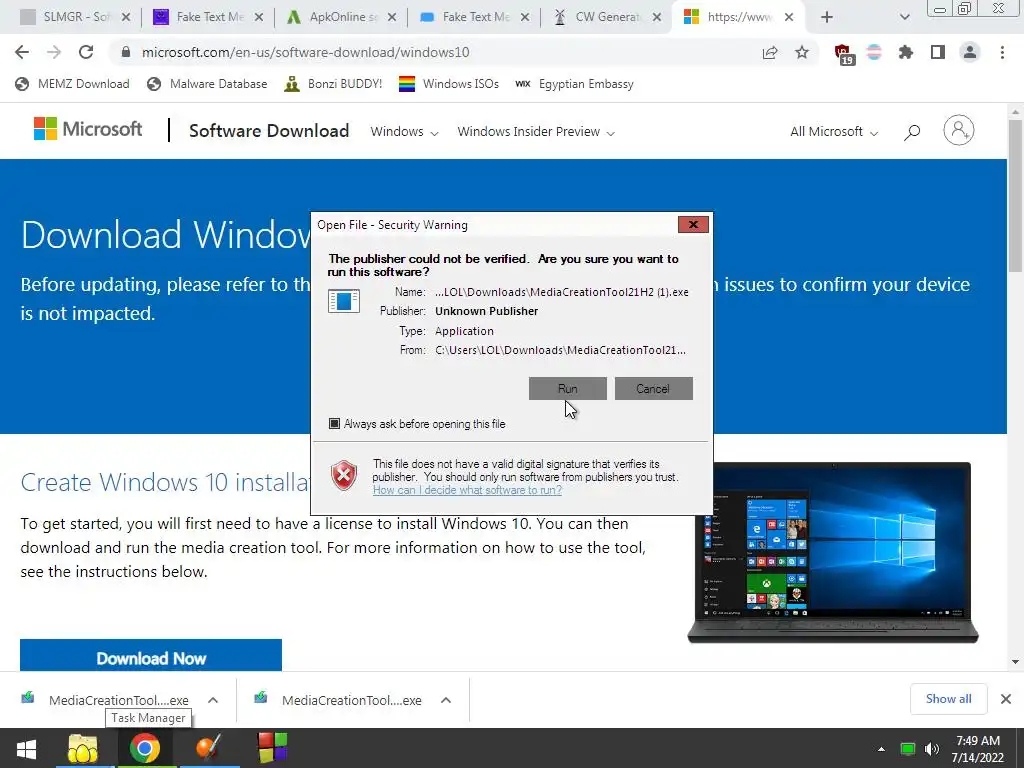Open the Windows Start menu

click(x=26, y=748)
